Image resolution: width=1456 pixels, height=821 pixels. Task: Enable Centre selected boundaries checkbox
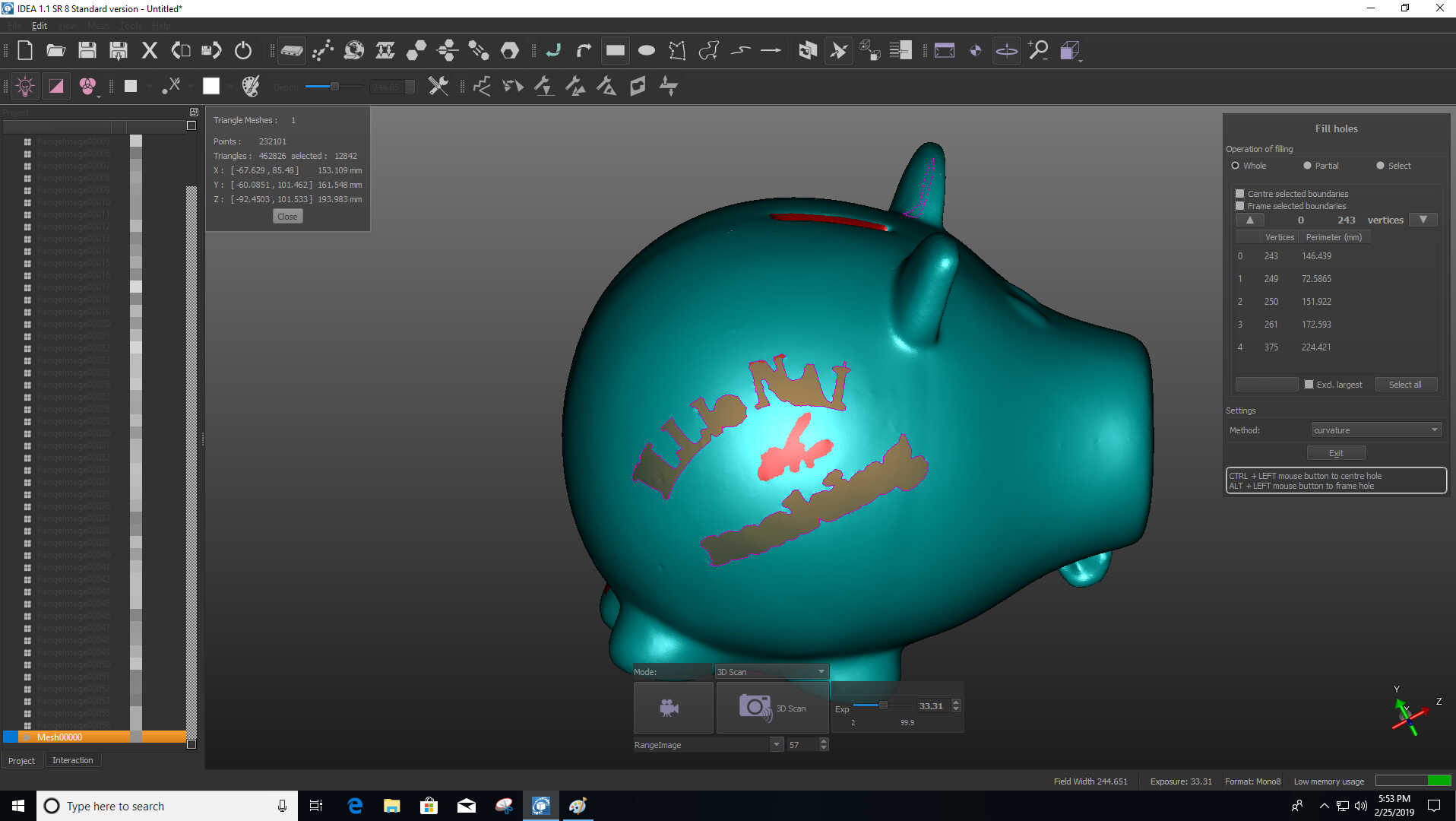click(x=1239, y=194)
